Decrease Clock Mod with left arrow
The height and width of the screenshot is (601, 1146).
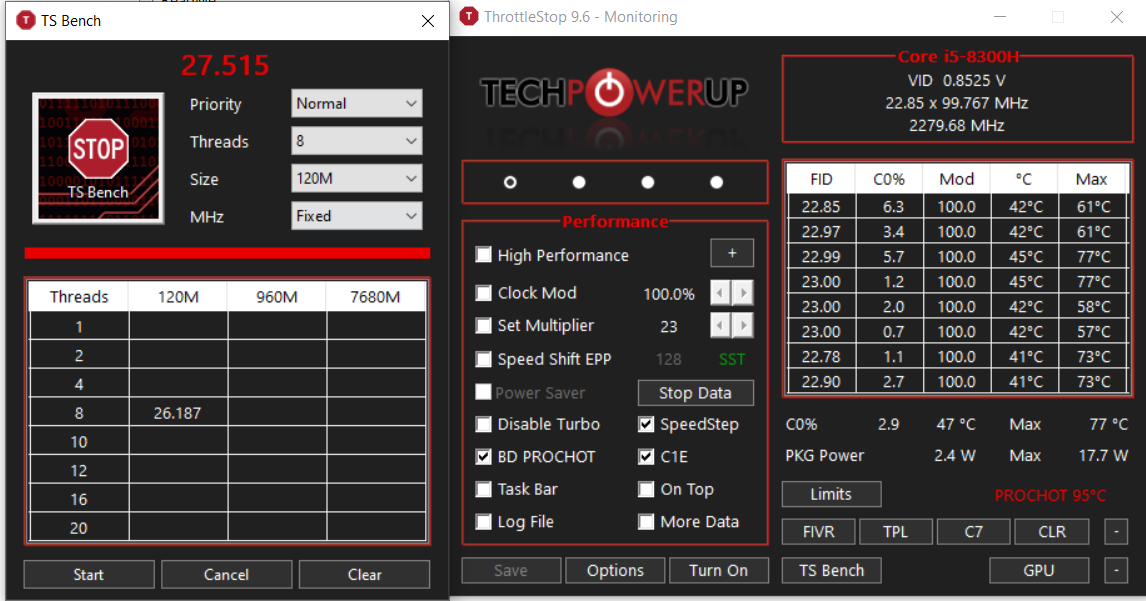[721, 293]
